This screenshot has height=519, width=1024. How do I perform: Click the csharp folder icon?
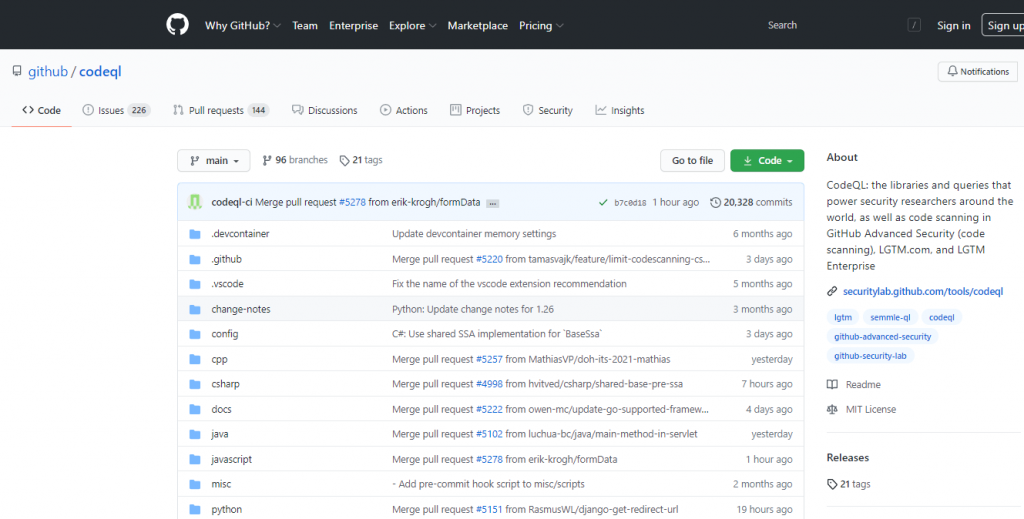pyautogui.click(x=195, y=385)
